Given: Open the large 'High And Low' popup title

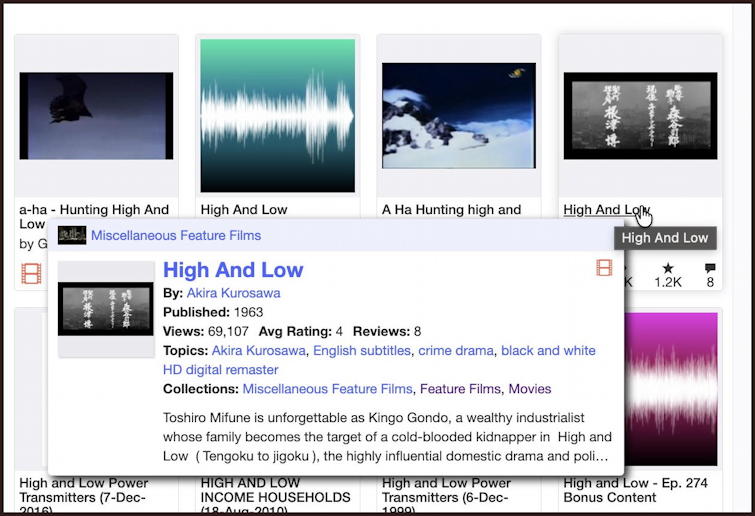Looking at the screenshot, I should [233, 270].
